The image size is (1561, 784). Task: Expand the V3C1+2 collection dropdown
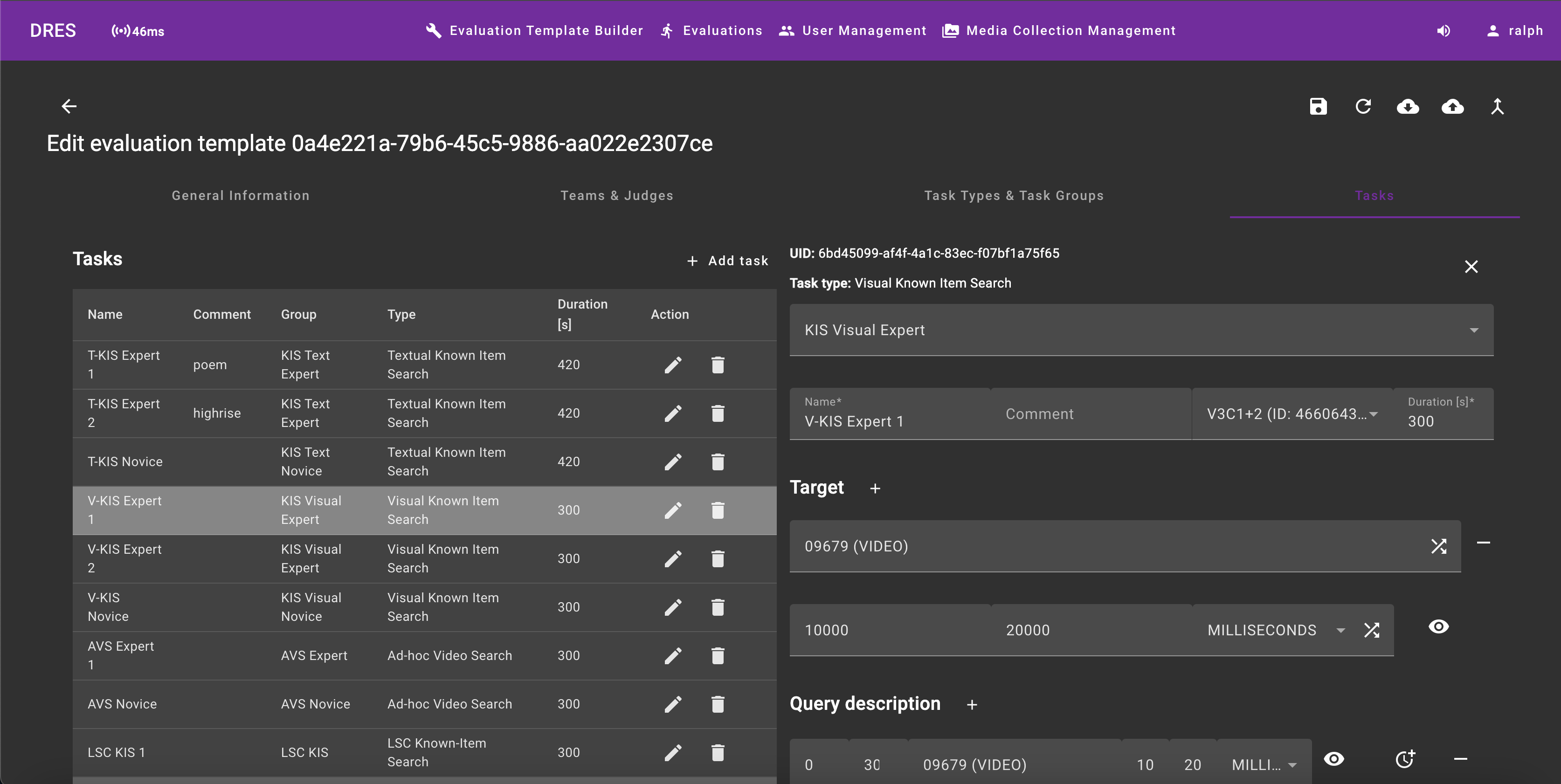(1292, 414)
